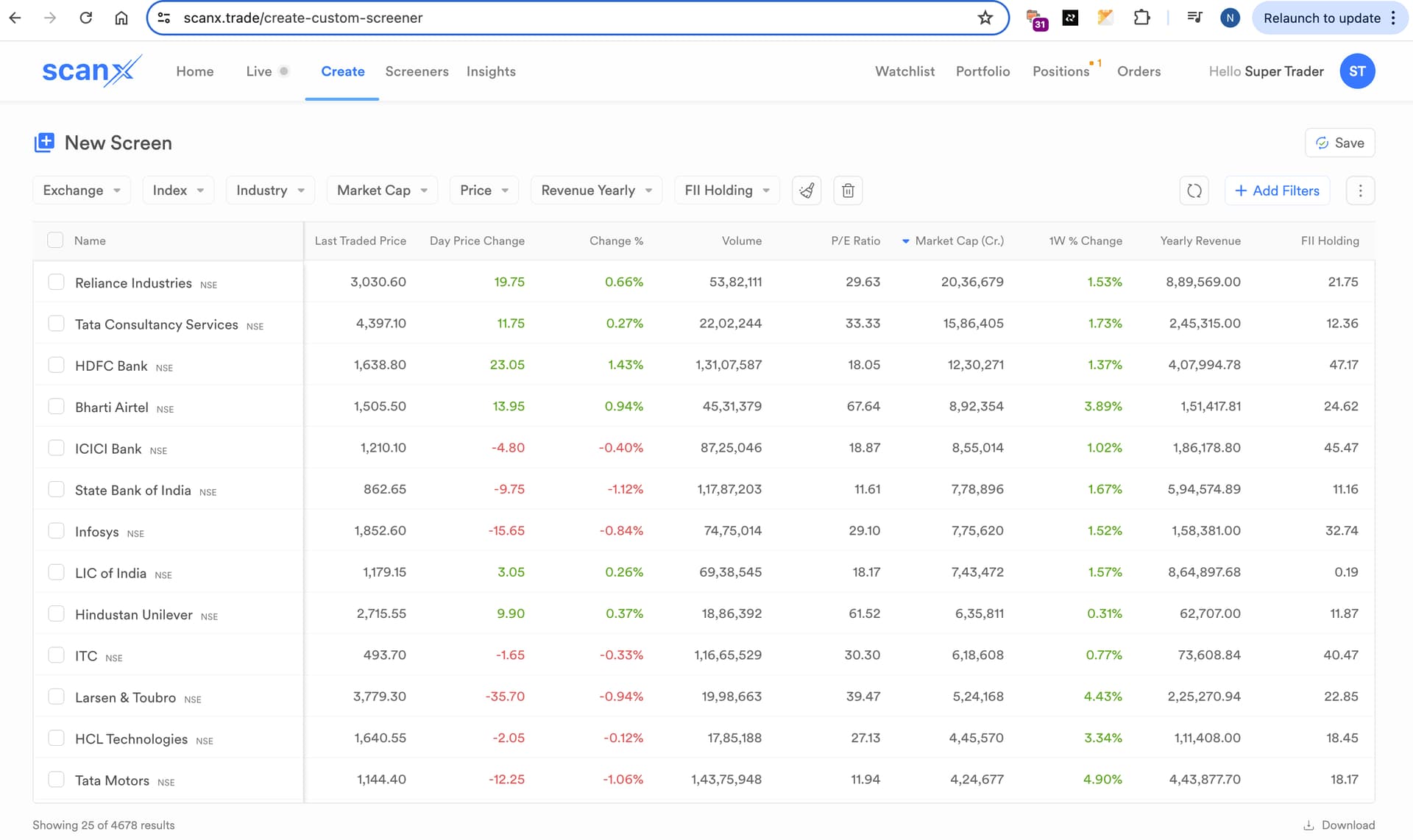Bookmark page with the star icon
1413x840 pixels.
(985, 18)
